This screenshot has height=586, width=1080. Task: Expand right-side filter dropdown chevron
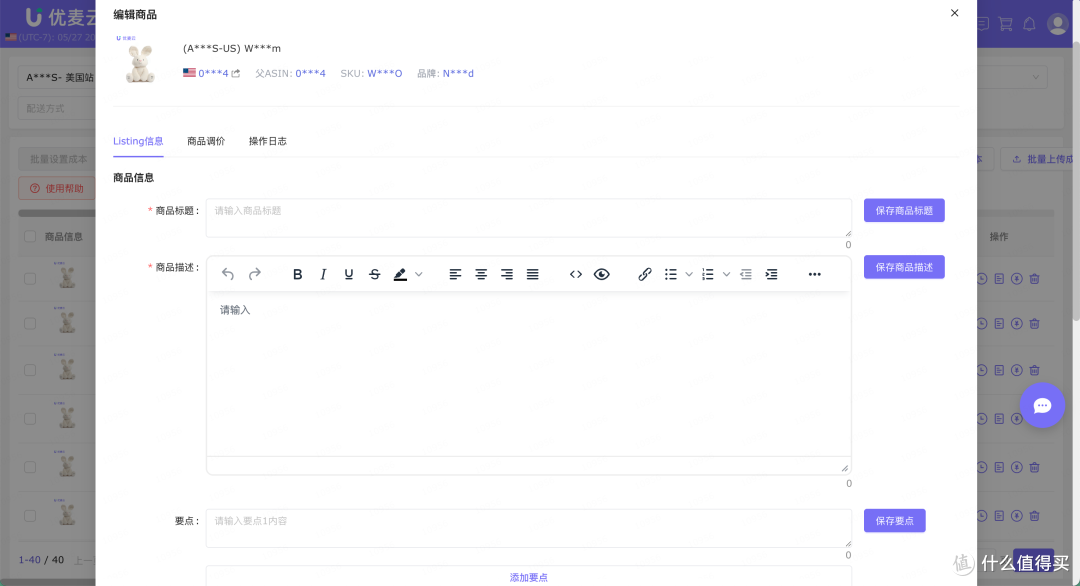(1035, 77)
